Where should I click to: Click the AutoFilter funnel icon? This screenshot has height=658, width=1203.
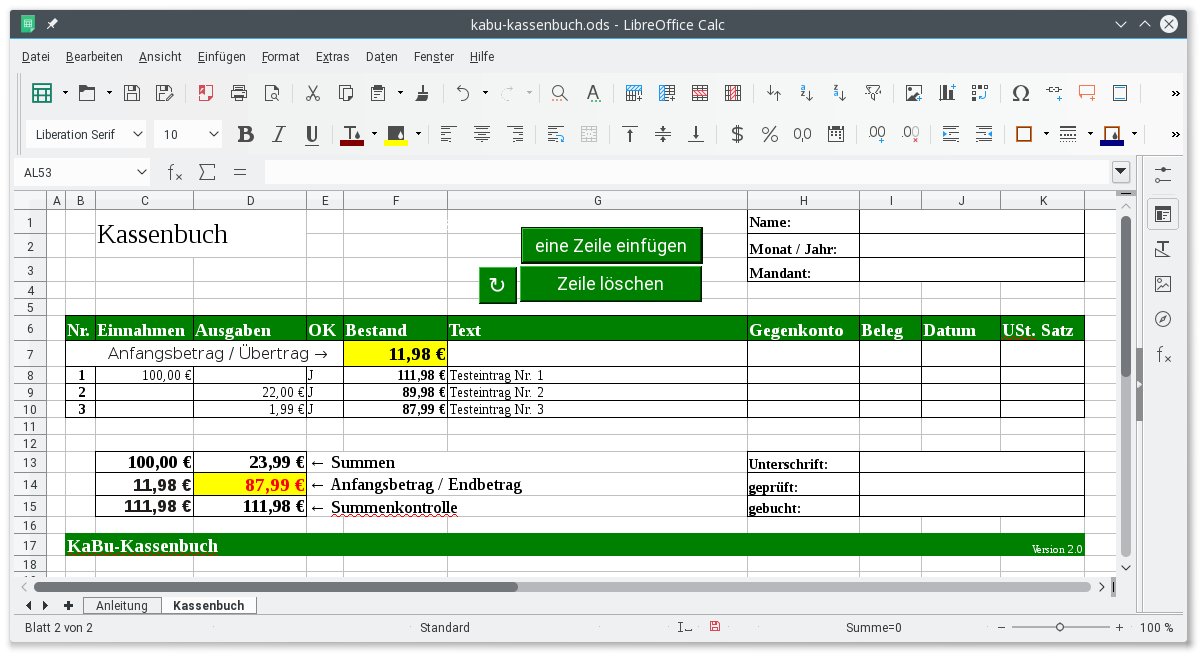(x=872, y=92)
